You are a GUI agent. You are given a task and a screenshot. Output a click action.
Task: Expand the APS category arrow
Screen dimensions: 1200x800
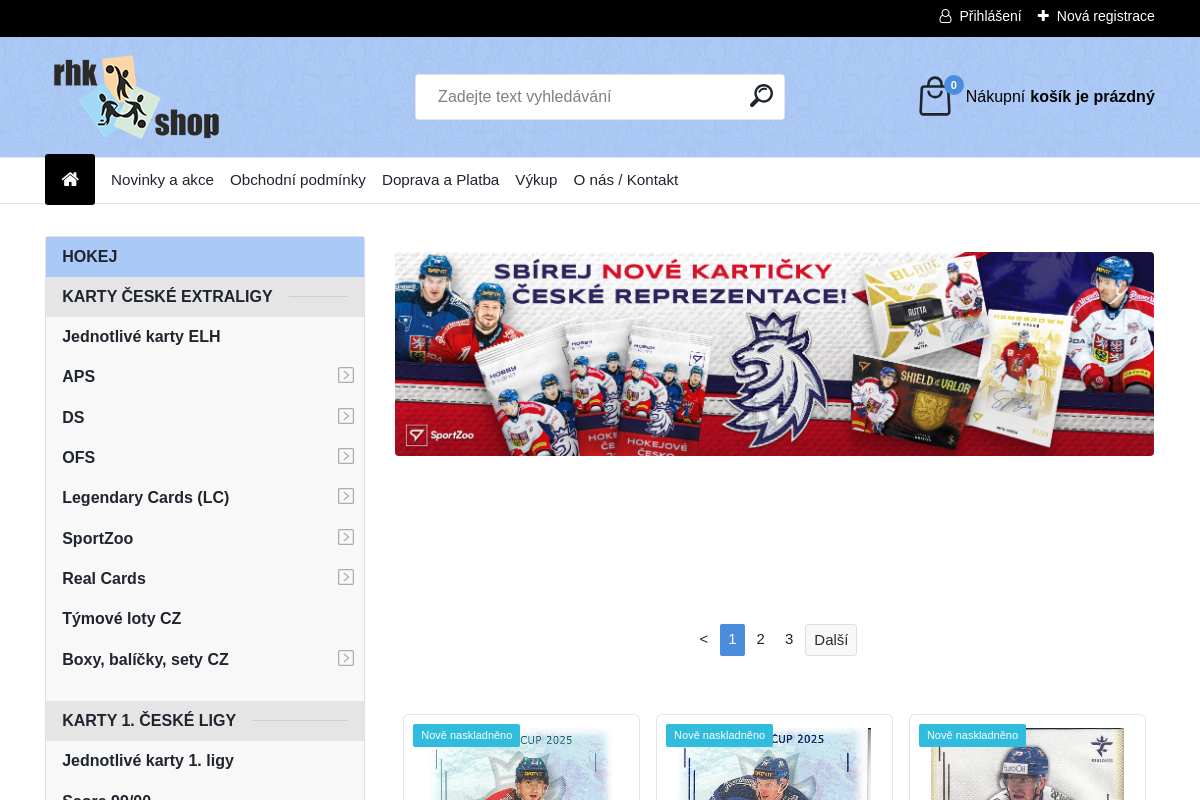click(x=346, y=375)
